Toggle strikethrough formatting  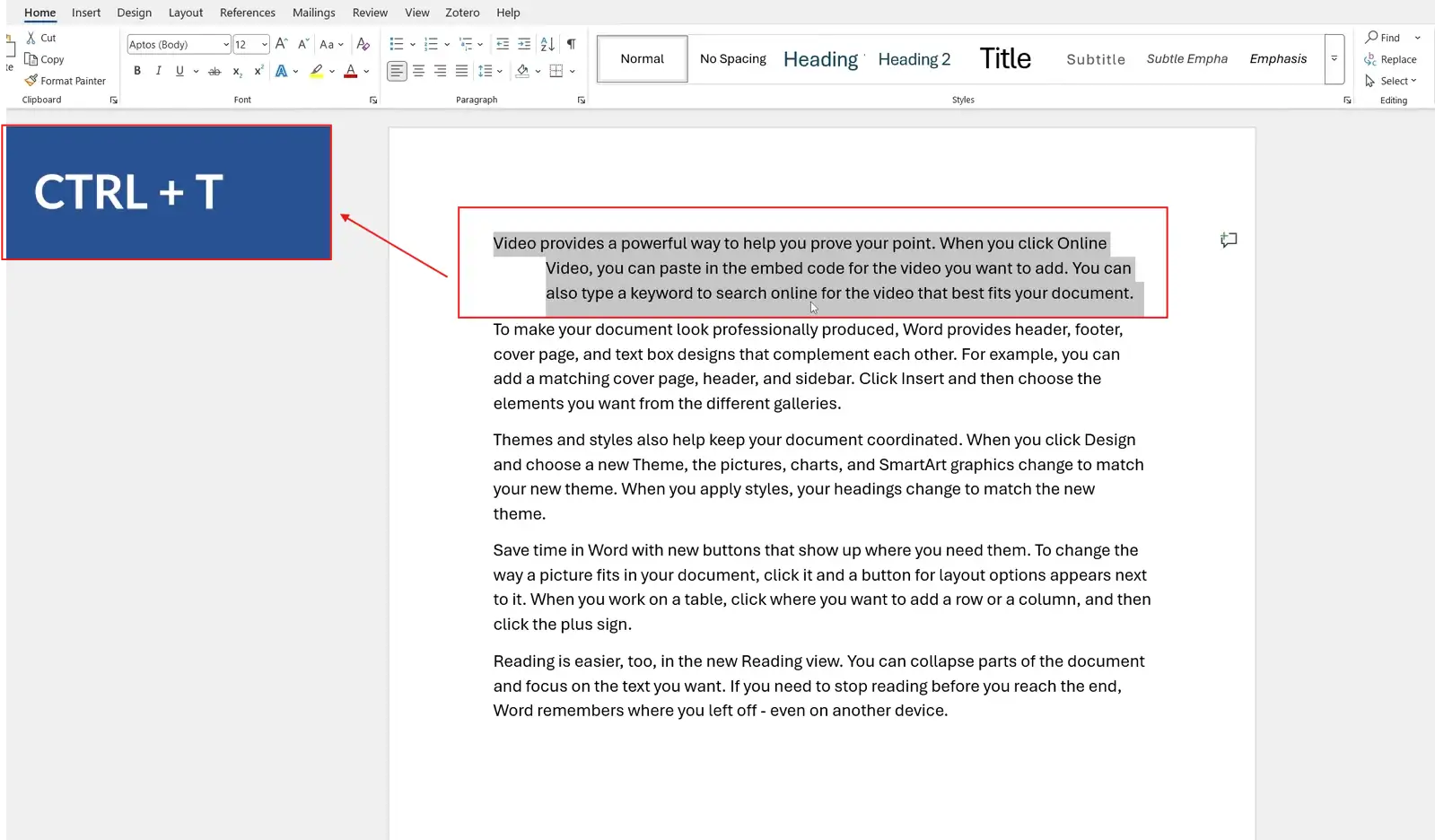click(x=214, y=71)
